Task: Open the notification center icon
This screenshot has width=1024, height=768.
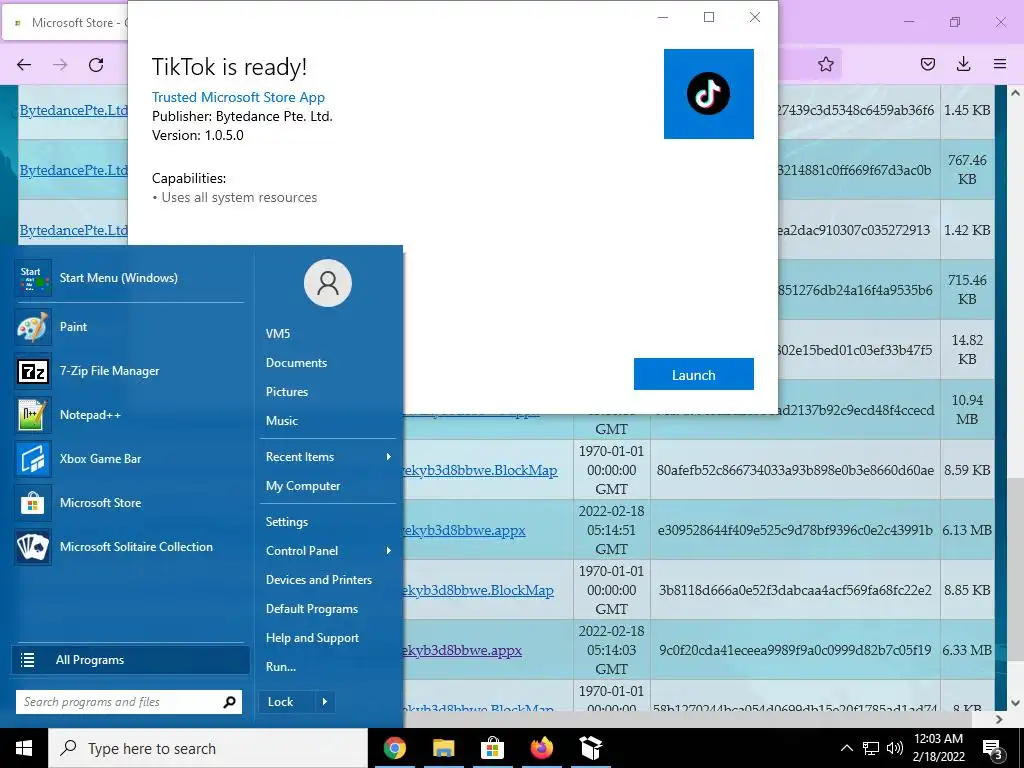Action: (993, 749)
